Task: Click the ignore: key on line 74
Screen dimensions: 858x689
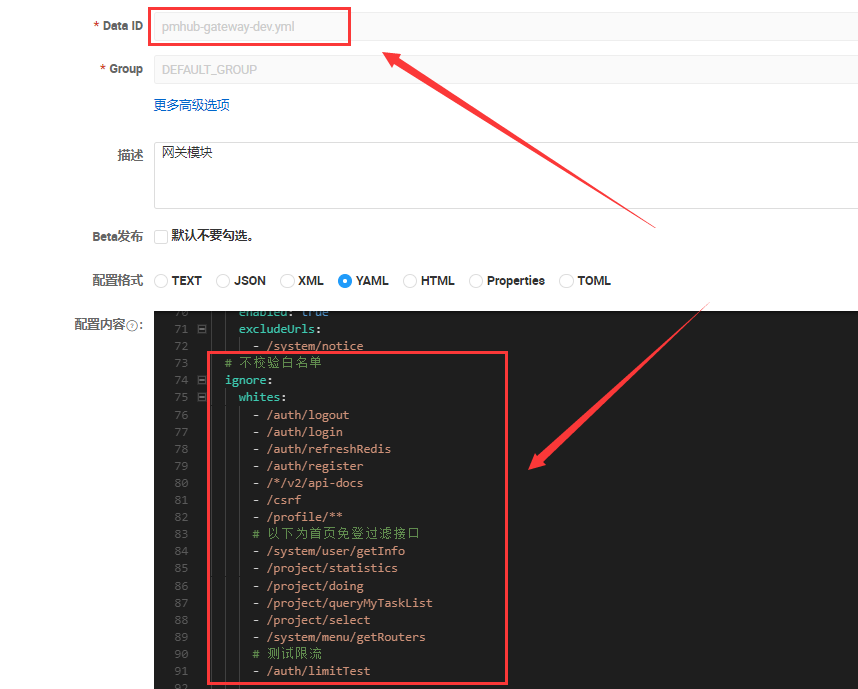Action: (248, 380)
